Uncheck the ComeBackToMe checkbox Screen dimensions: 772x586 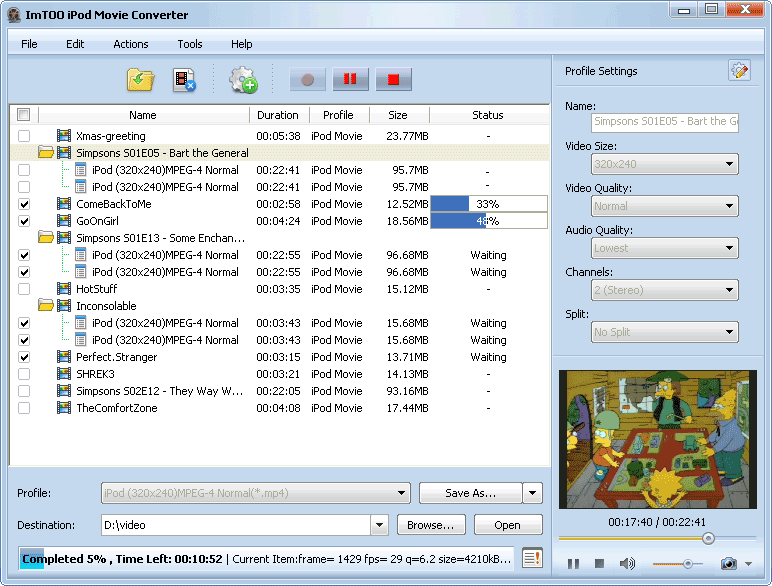point(24,204)
